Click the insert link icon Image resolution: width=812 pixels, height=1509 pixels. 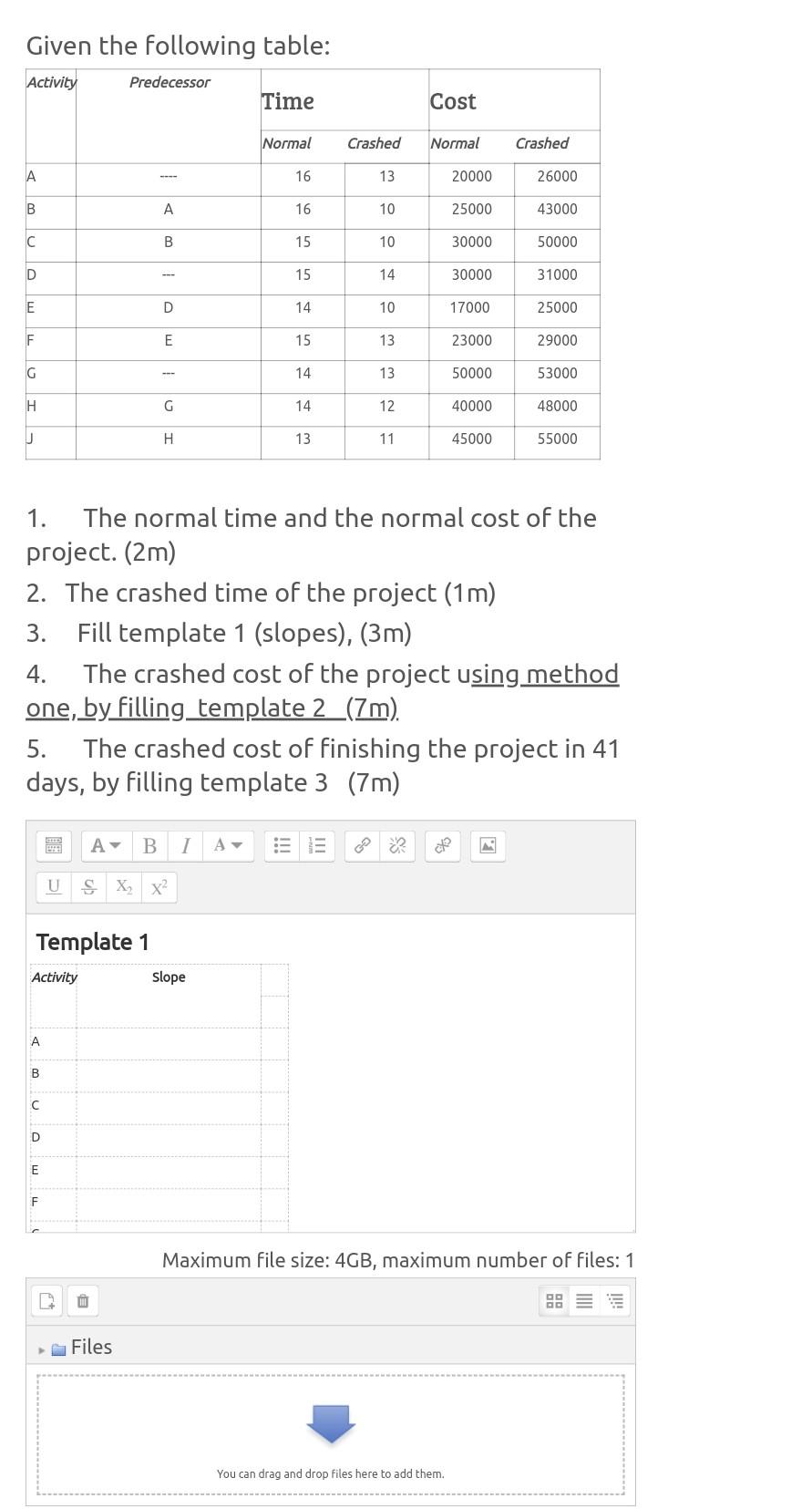pyautogui.click(x=361, y=845)
